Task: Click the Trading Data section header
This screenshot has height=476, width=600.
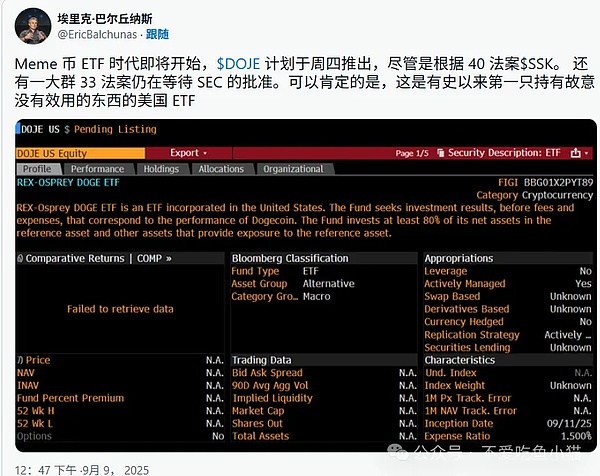Action: click(262, 360)
